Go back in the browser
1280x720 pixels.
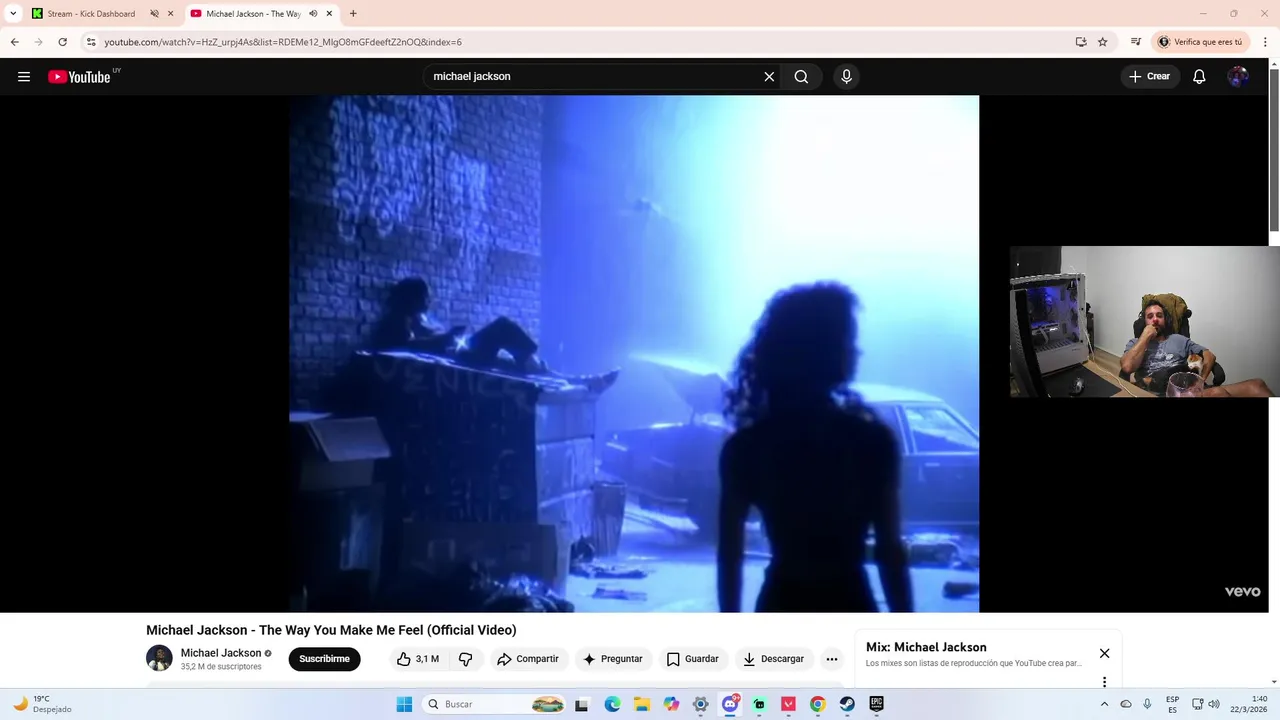pyautogui.click(x=14, y=42)
